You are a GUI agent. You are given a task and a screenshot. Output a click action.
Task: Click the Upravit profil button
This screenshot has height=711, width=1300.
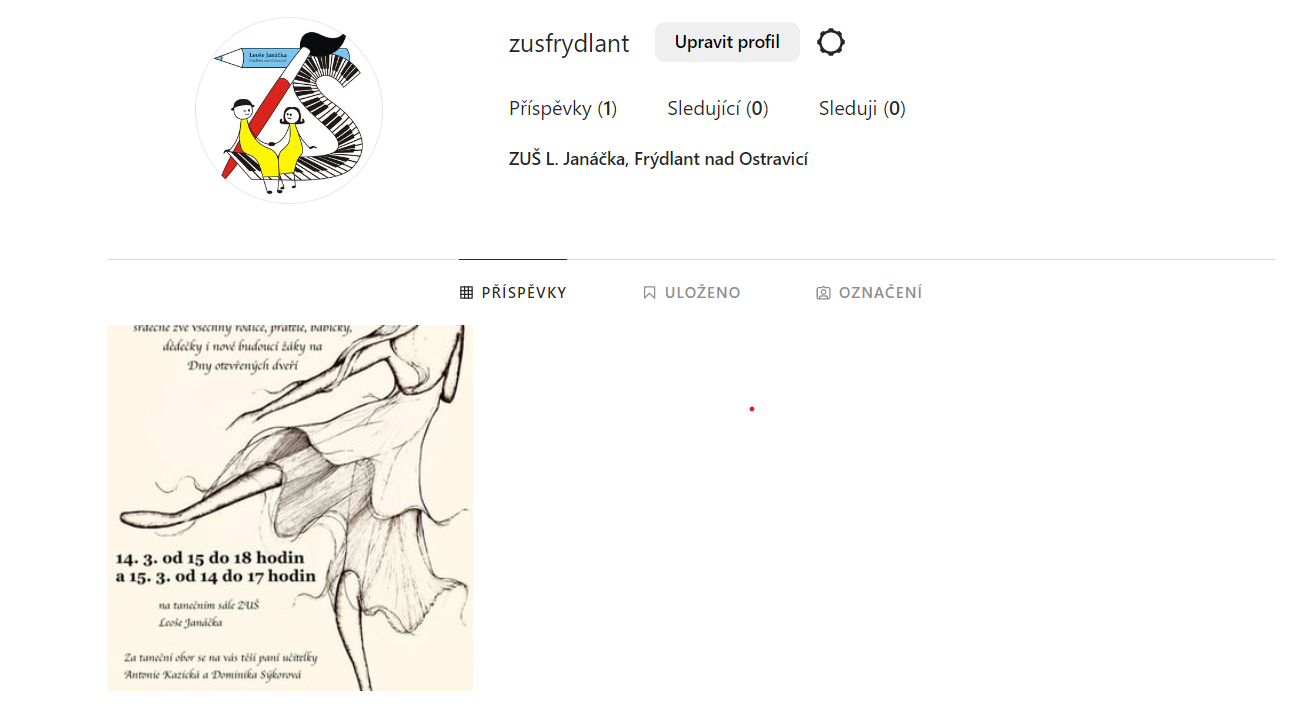pos(727,42)
